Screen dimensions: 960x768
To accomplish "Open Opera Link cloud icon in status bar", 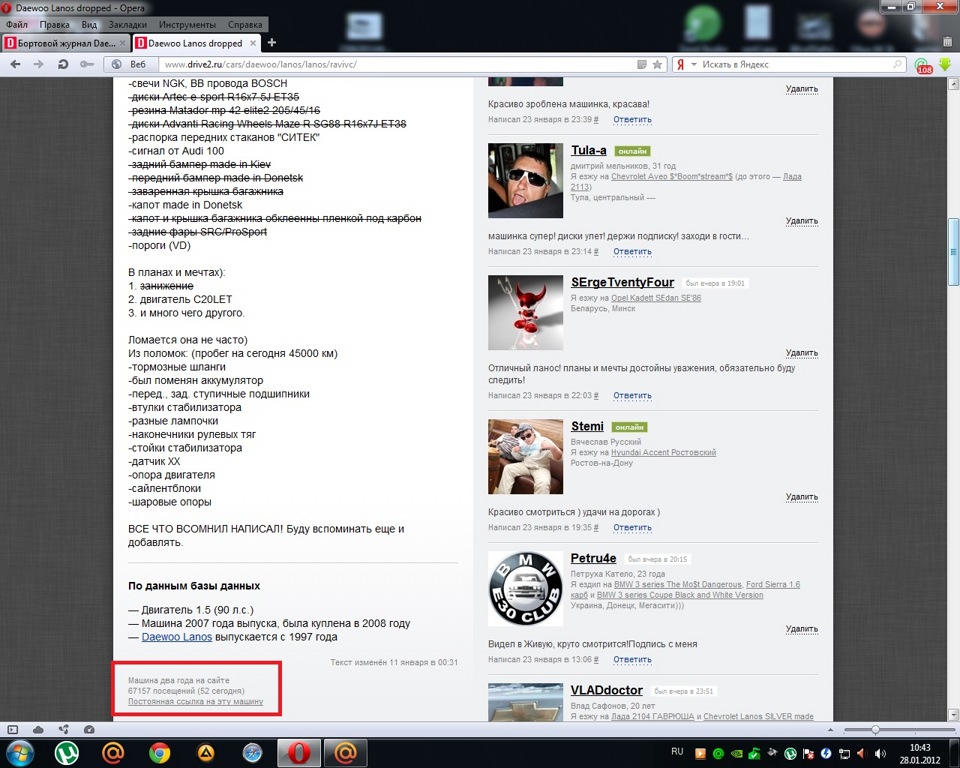I will click(x=38, y=729).
